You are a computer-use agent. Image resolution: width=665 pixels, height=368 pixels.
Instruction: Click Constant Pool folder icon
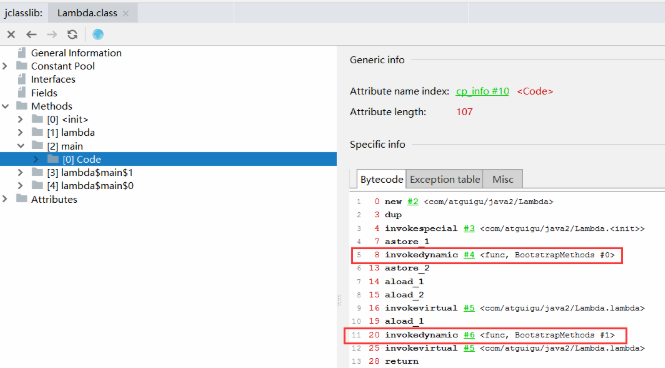pos(22,66)
